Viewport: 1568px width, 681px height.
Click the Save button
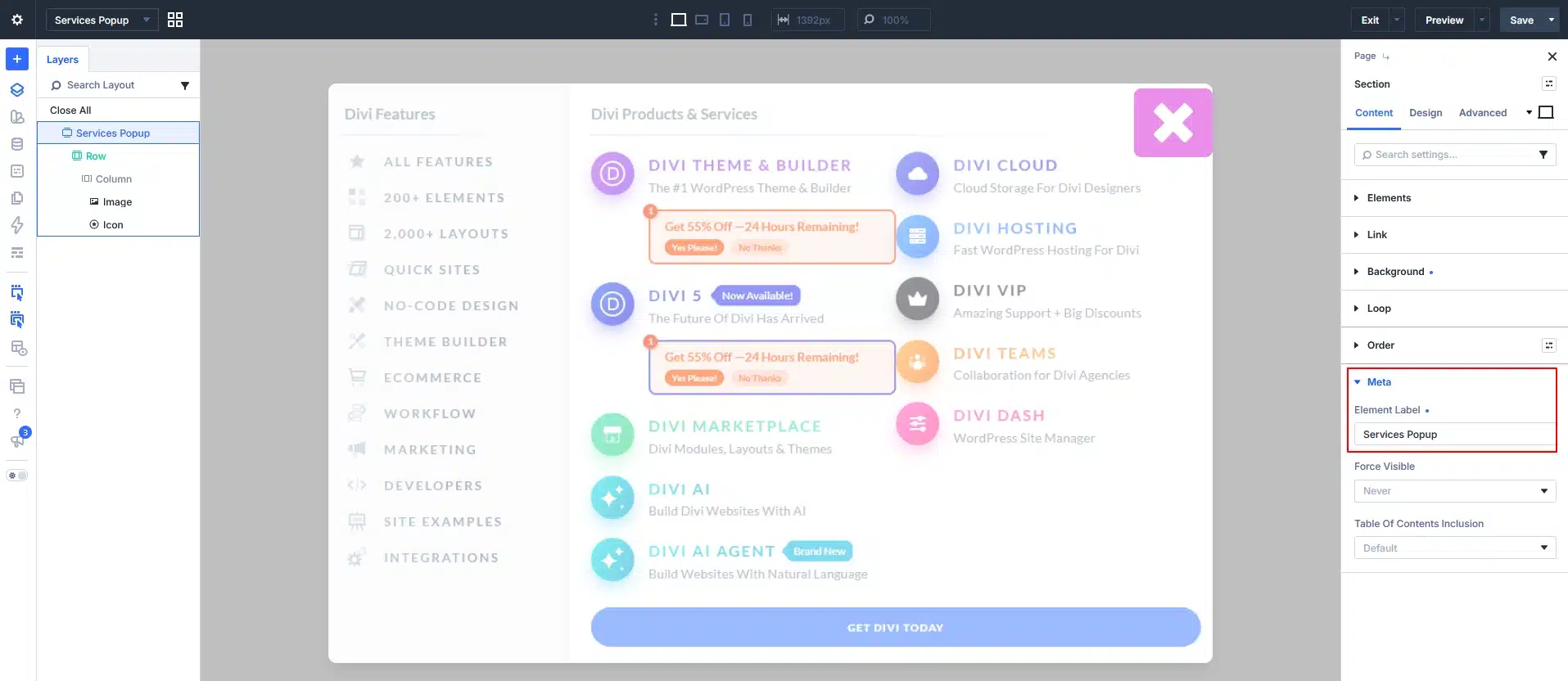[x=1521, y=20]
